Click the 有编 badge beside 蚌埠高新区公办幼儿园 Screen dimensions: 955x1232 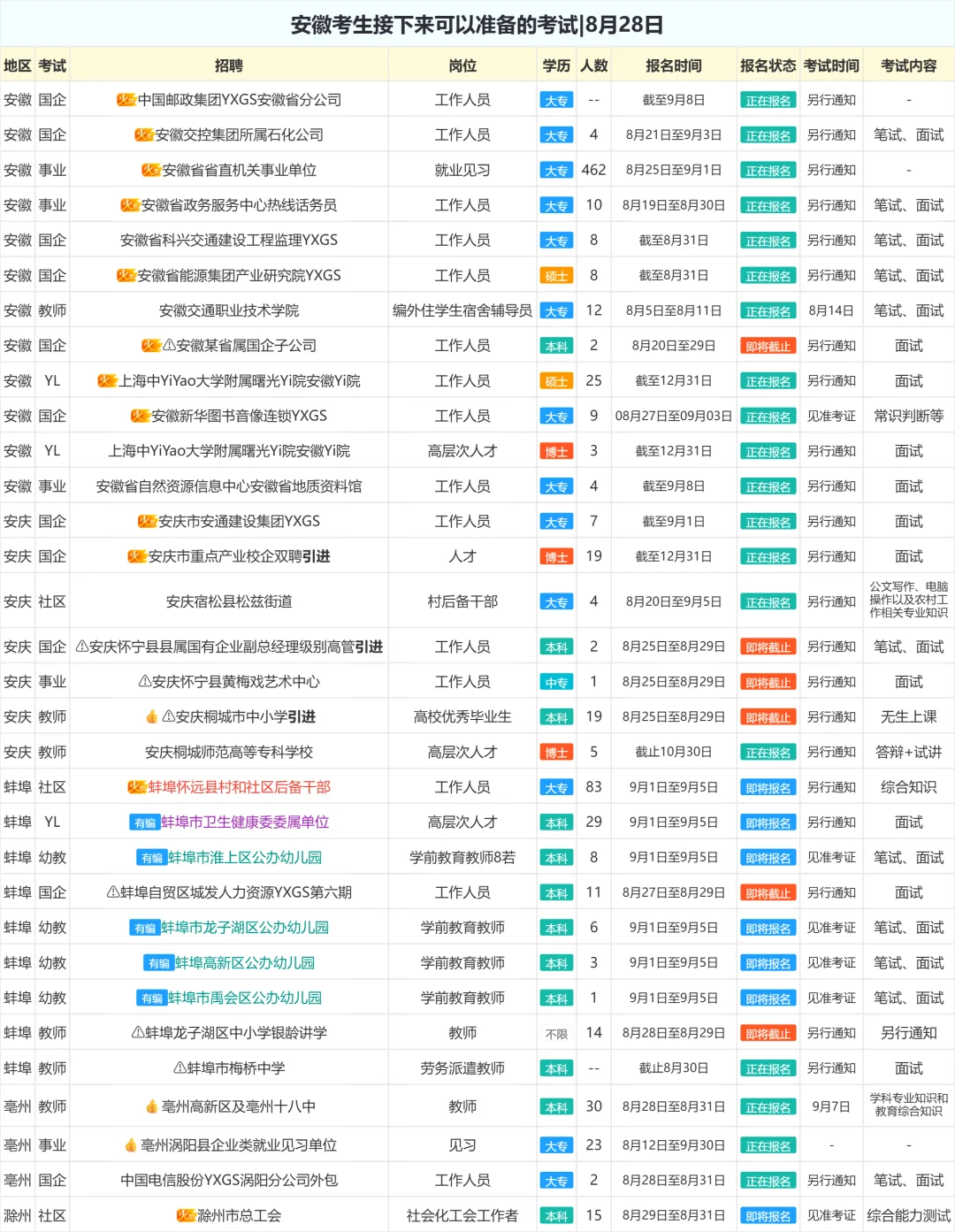(x=159, y=963)
